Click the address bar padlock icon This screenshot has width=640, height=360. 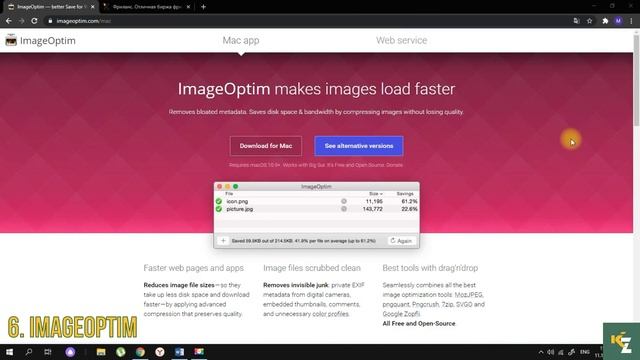pos(50,21)
